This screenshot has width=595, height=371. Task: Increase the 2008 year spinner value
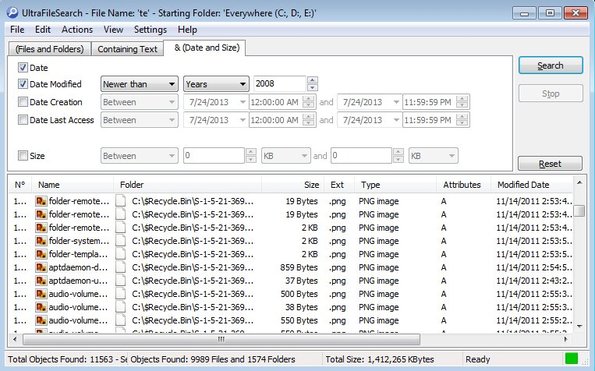(312, 80)
